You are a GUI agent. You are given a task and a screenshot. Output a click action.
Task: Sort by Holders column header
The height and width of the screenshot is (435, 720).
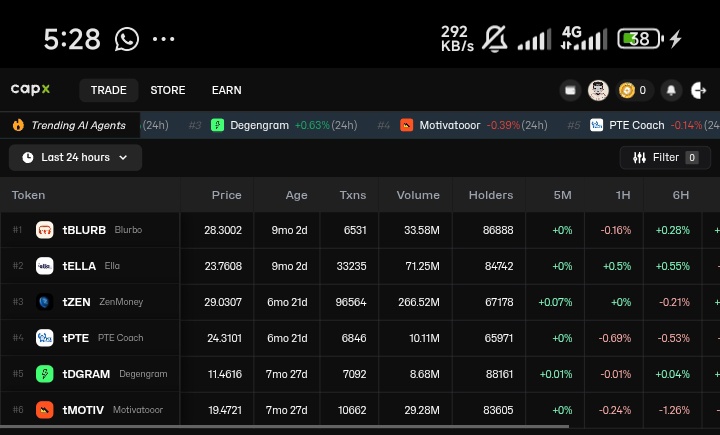(491, 195)
